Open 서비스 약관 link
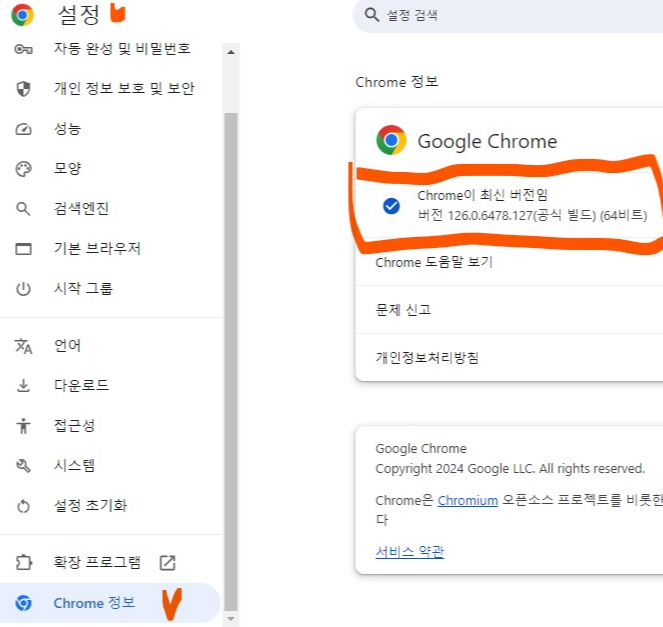This screenshot has width=663, height=627. point(410,552)
